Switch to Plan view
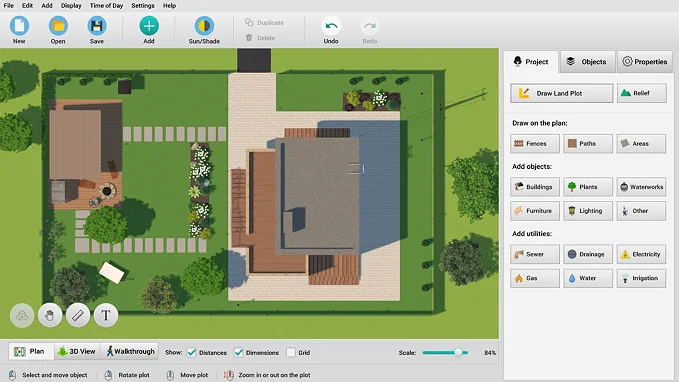 [x=31, y=351]
